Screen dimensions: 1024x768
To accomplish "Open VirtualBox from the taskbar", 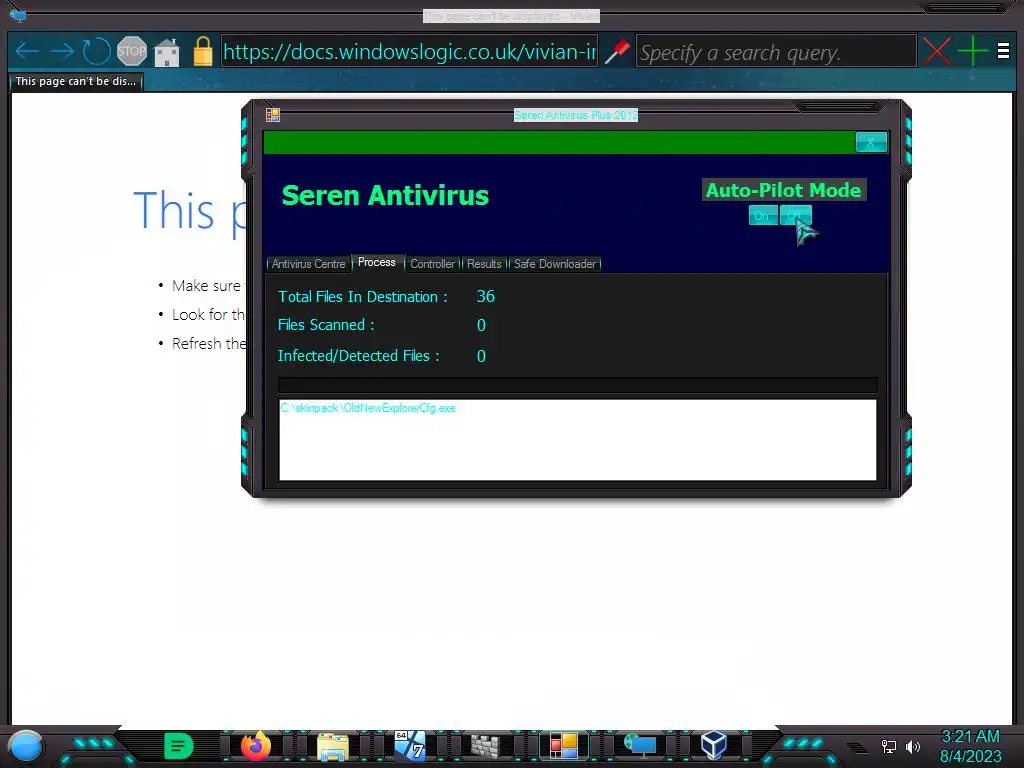I will tap(714, 745).
